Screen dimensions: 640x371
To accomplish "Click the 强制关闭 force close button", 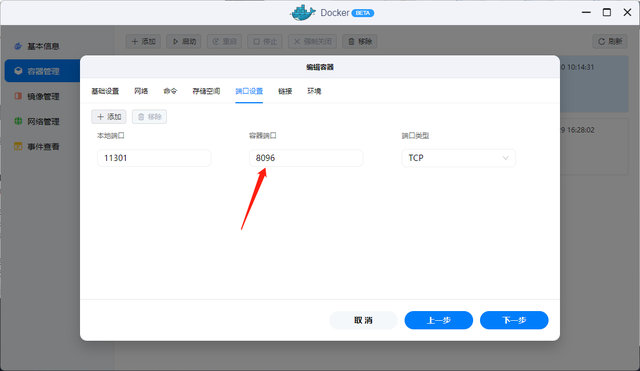I will pyautogui.click(x=312, y=41).
